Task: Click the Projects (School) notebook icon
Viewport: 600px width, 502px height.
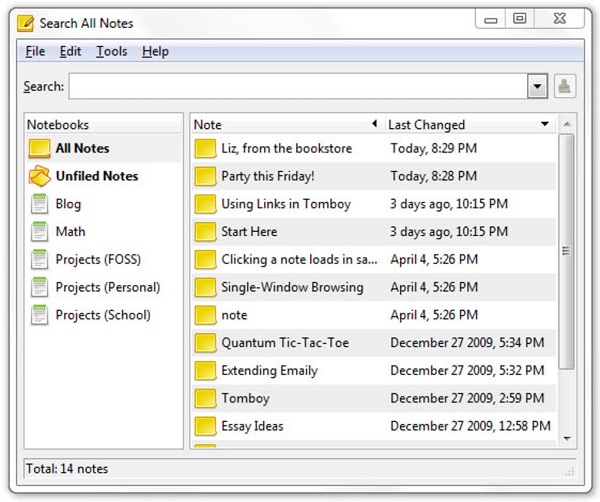Action: tap(39, 315)
